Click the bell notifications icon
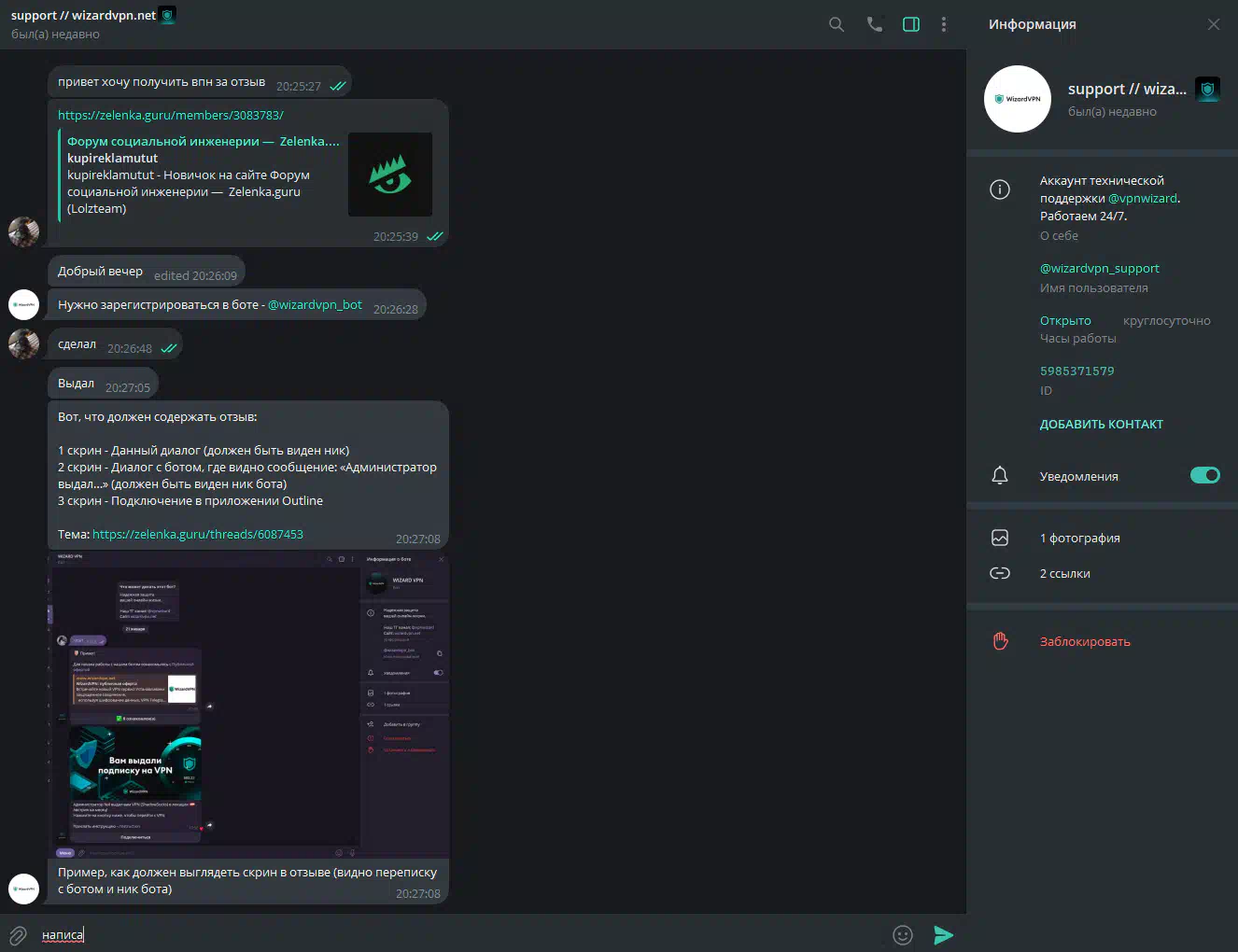This screenshot has width=1238, height=952. (1000, 475)
